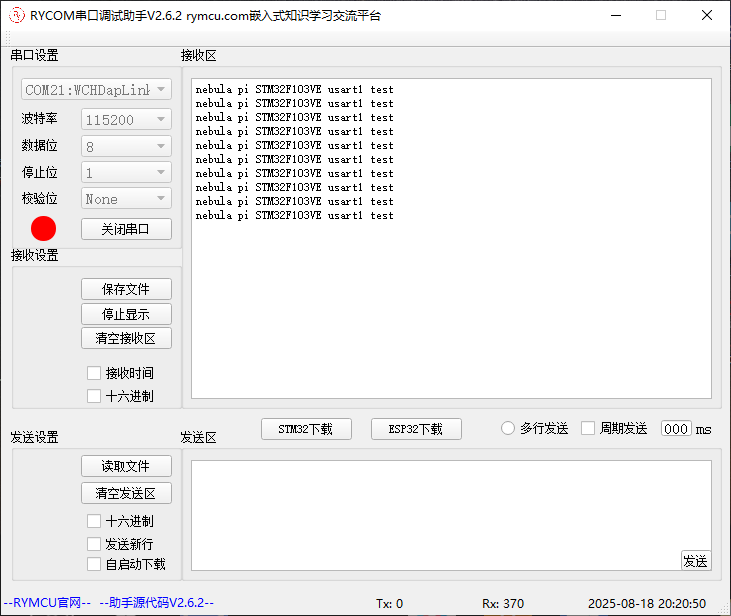
Task: Click the period ms input field
Action: click(x=676, y=429)
